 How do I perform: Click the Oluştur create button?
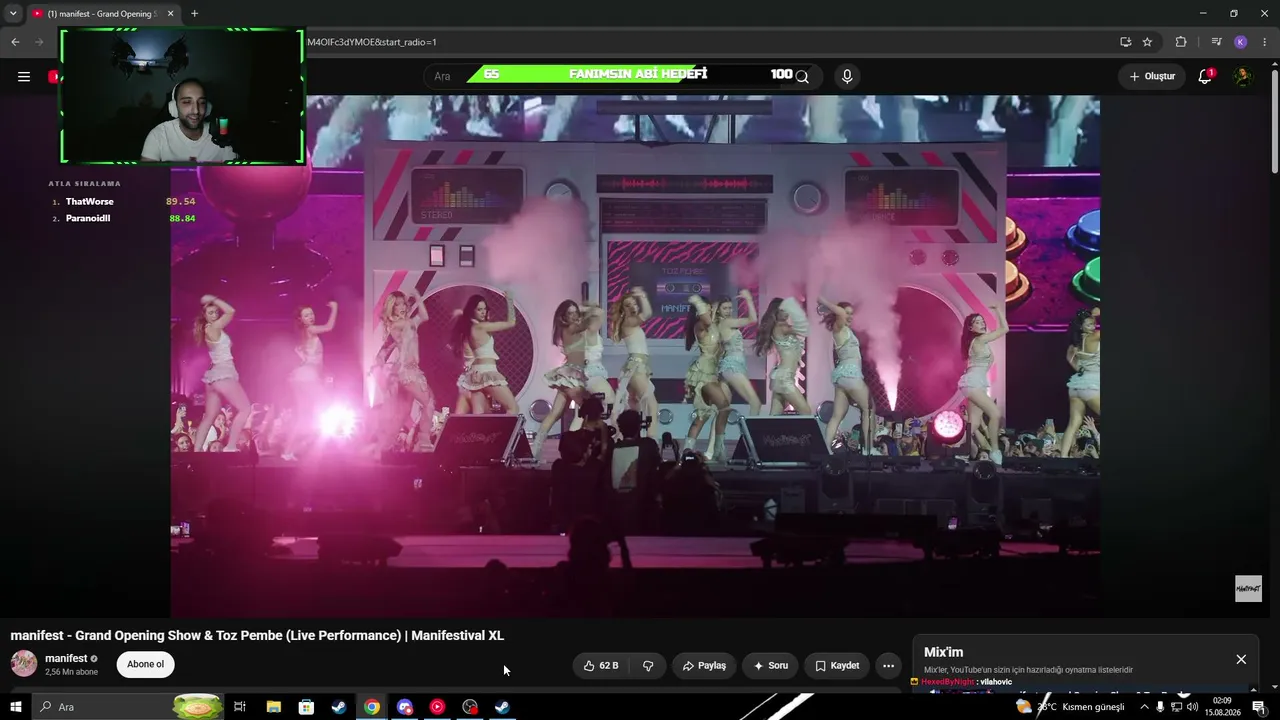point(1152,77)
